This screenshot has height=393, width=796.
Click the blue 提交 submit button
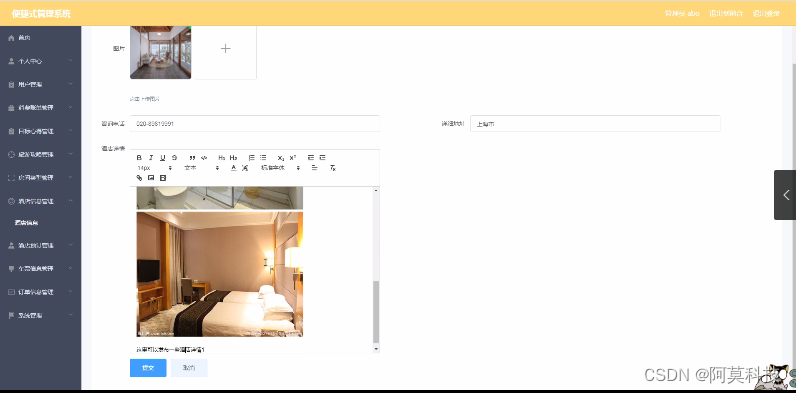click(x=148, y=368)
